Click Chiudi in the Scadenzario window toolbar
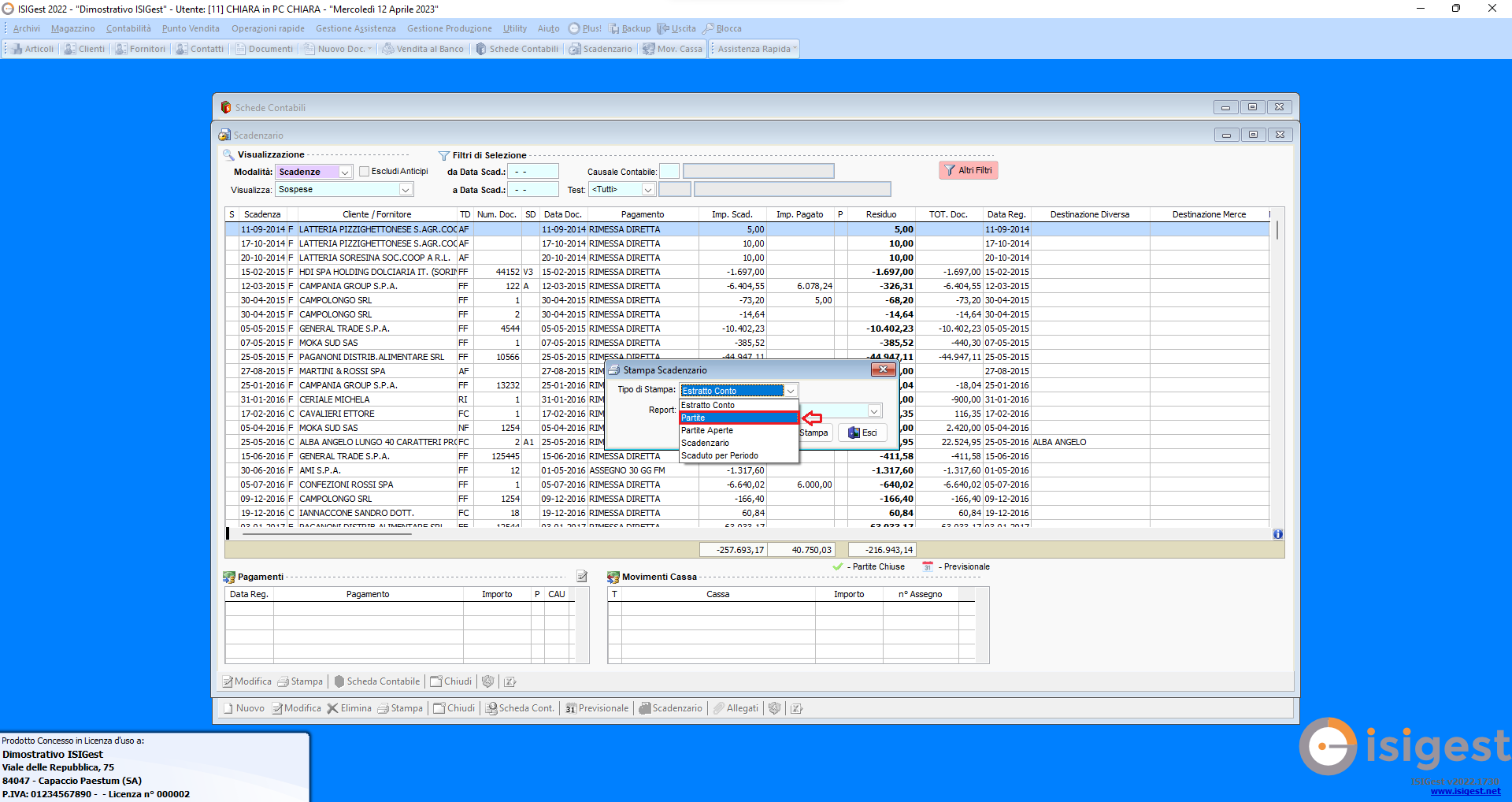 click(451, 681)
